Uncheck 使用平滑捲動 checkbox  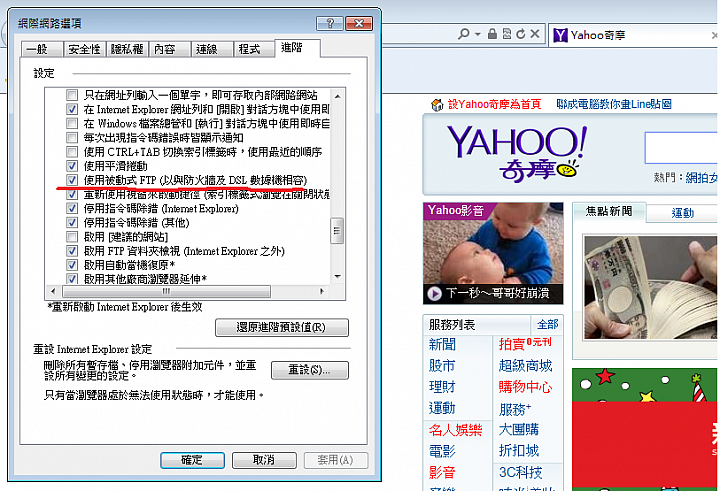(x=72, y=166)
